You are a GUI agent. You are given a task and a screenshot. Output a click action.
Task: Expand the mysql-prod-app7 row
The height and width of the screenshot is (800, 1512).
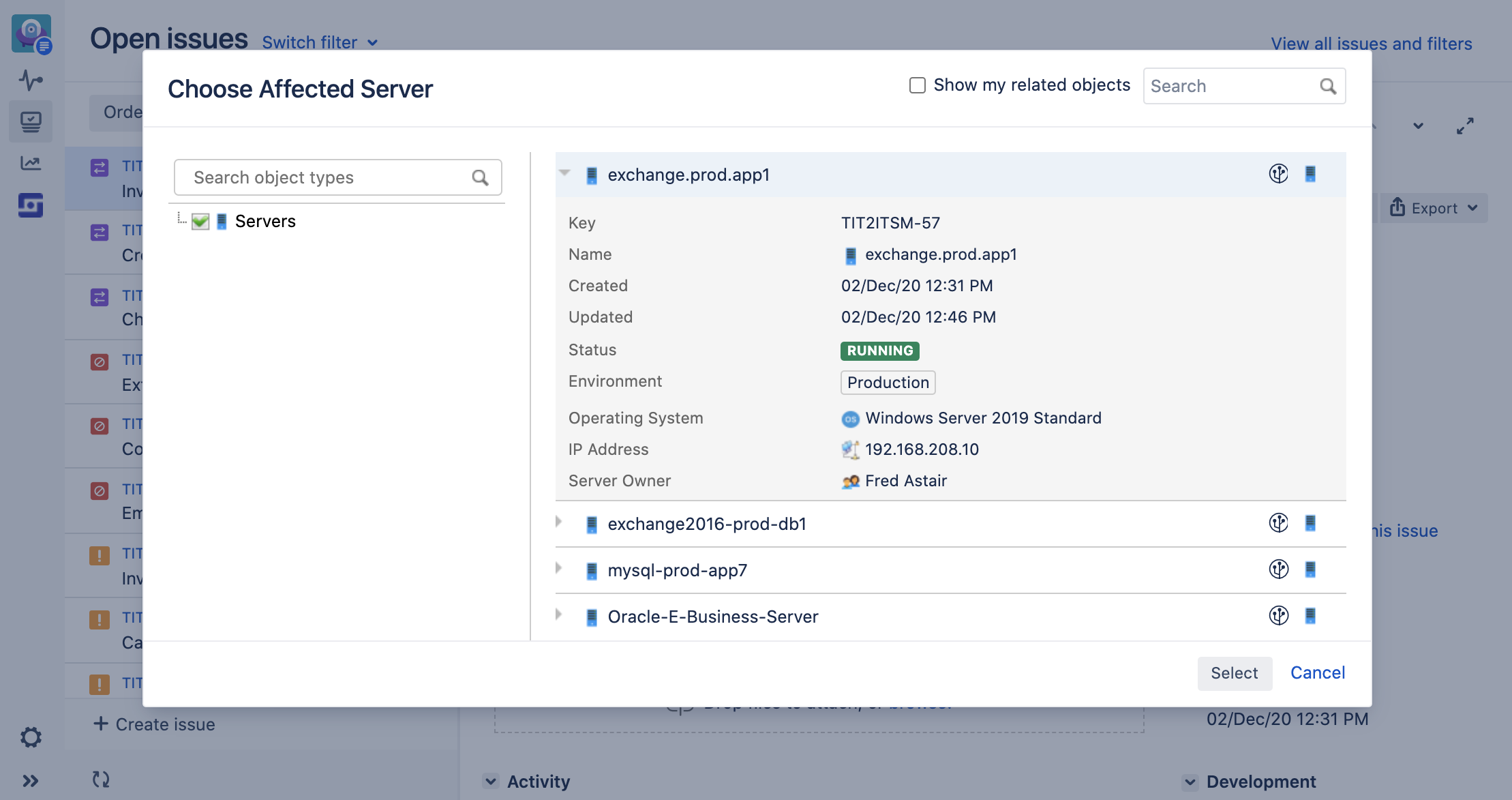click(x=559, y=569)
